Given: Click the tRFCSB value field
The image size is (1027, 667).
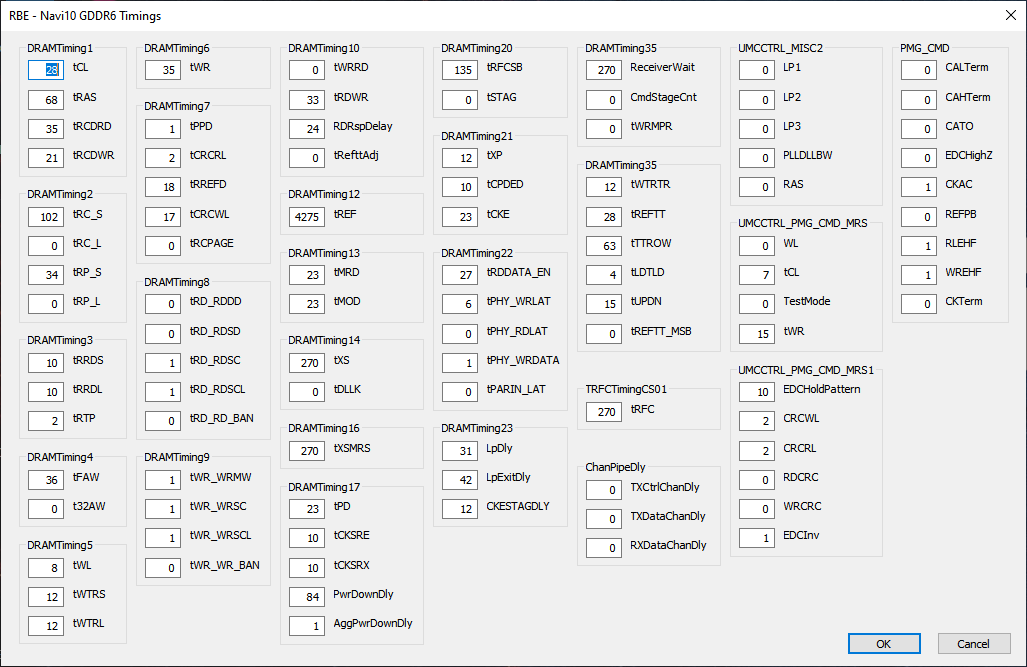Looking at the screenshot, I should pyautogui.click(x=460, y=70).
